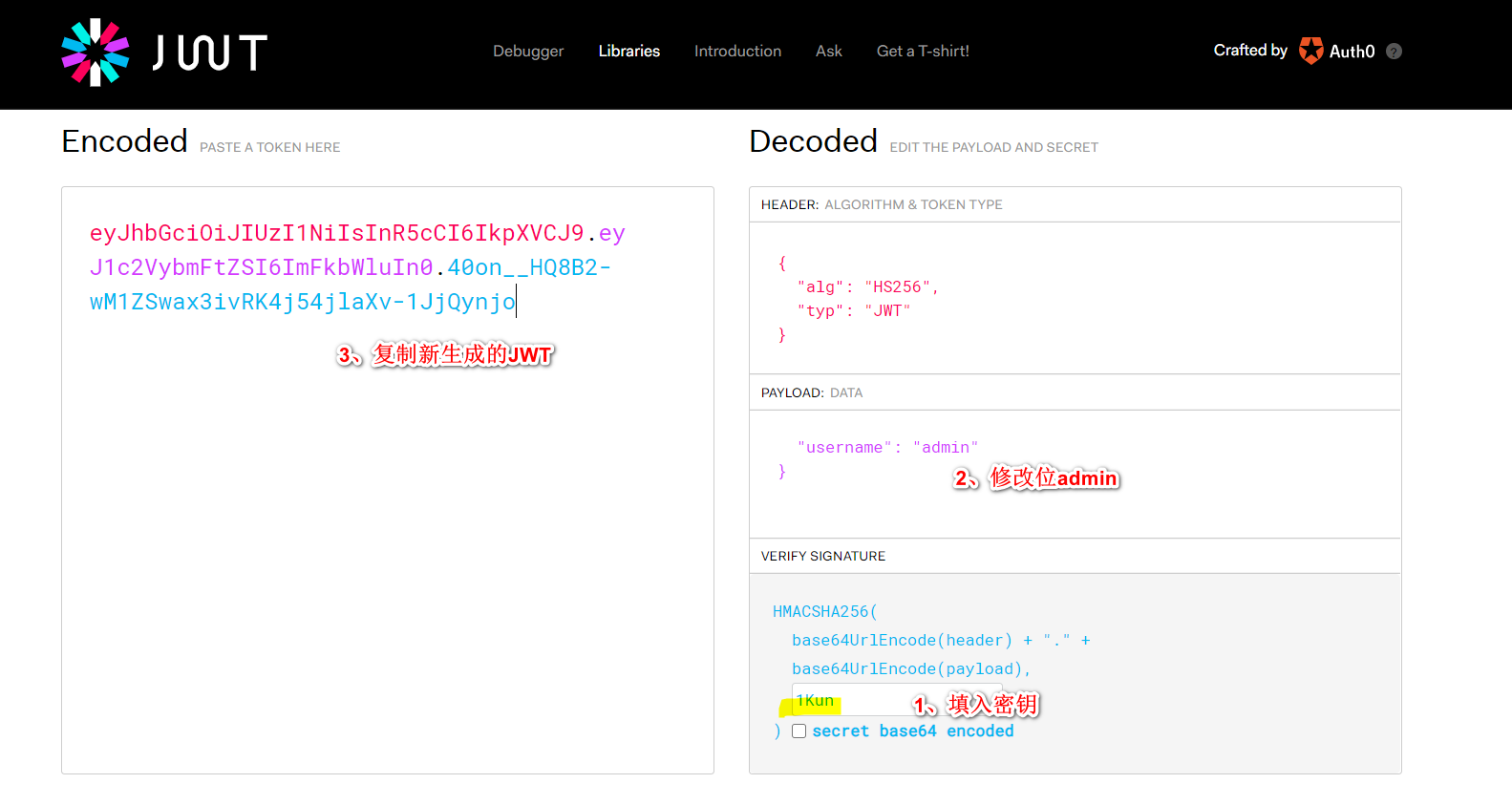Click the secret base64 encoded label
Viewport: 1512px width, 805px height.
tap(912, 731)
